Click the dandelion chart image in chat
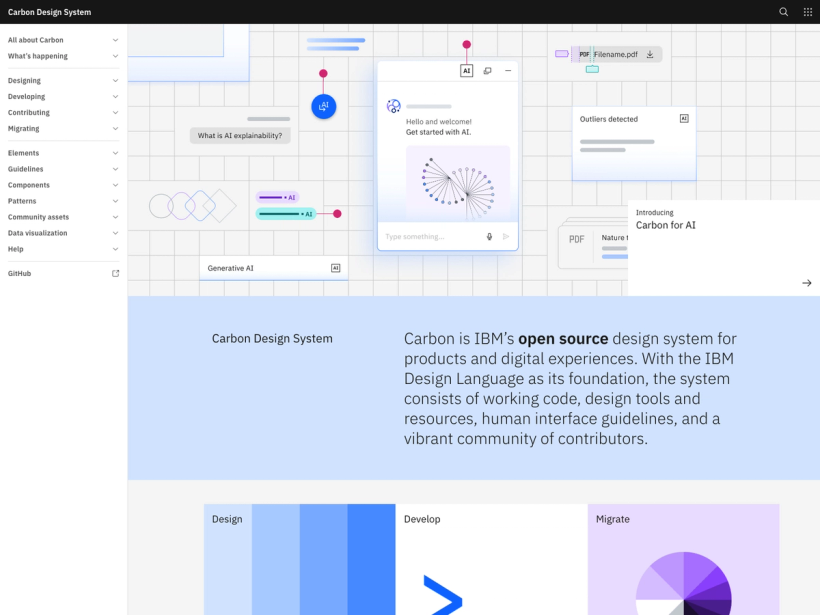The width and height of the screenshot is (820, 615). pos(458,184)
